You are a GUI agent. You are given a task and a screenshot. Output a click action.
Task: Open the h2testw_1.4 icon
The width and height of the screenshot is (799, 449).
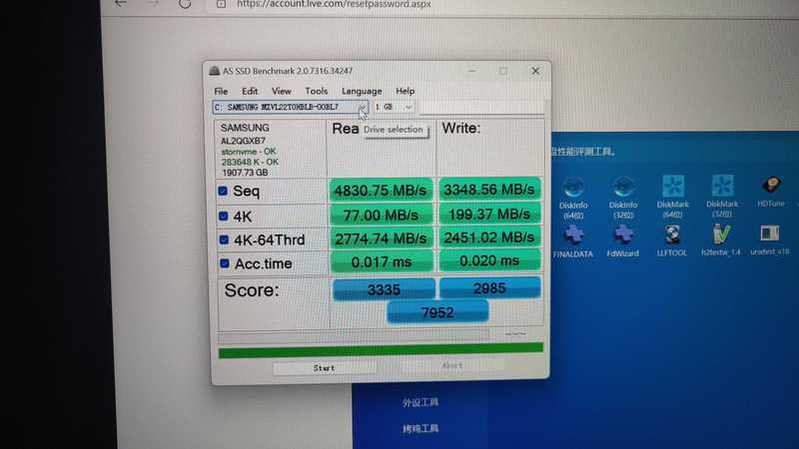coord(721,234)
